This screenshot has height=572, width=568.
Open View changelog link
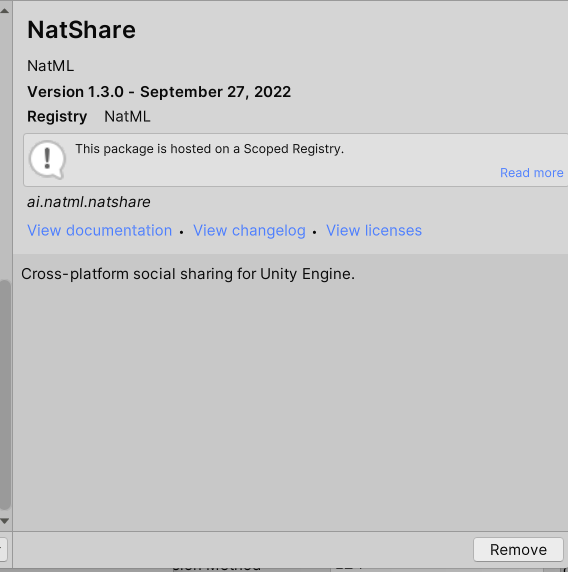(249, 231)
